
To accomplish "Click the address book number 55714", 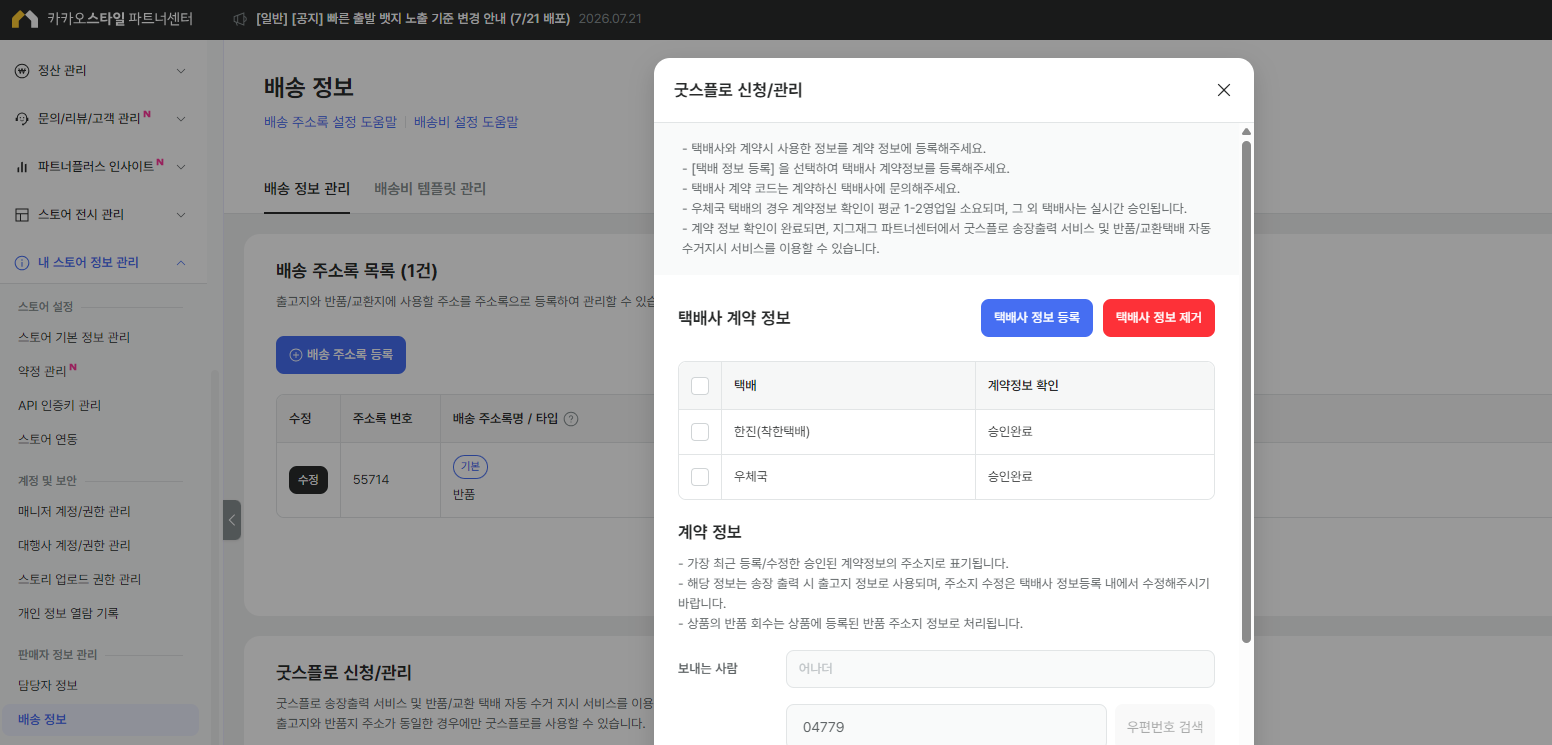I will 371,480.
